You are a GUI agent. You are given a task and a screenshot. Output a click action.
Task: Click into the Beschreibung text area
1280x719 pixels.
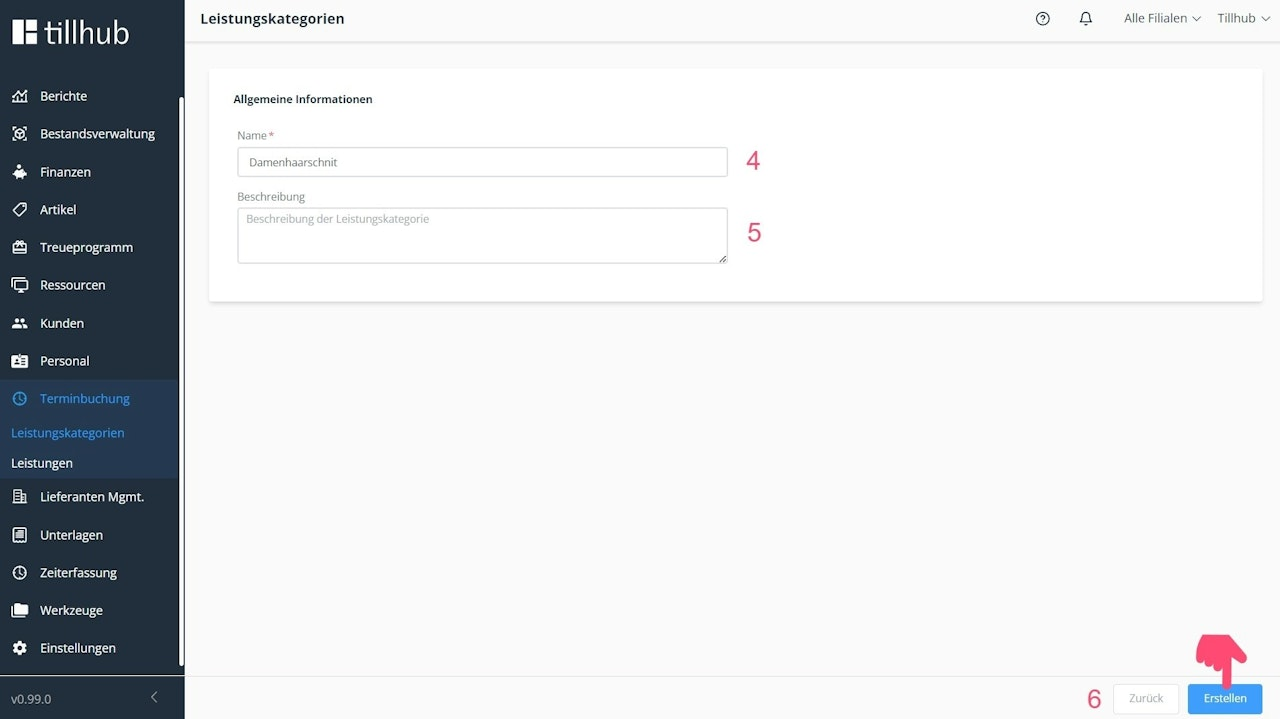pos(482,236)
